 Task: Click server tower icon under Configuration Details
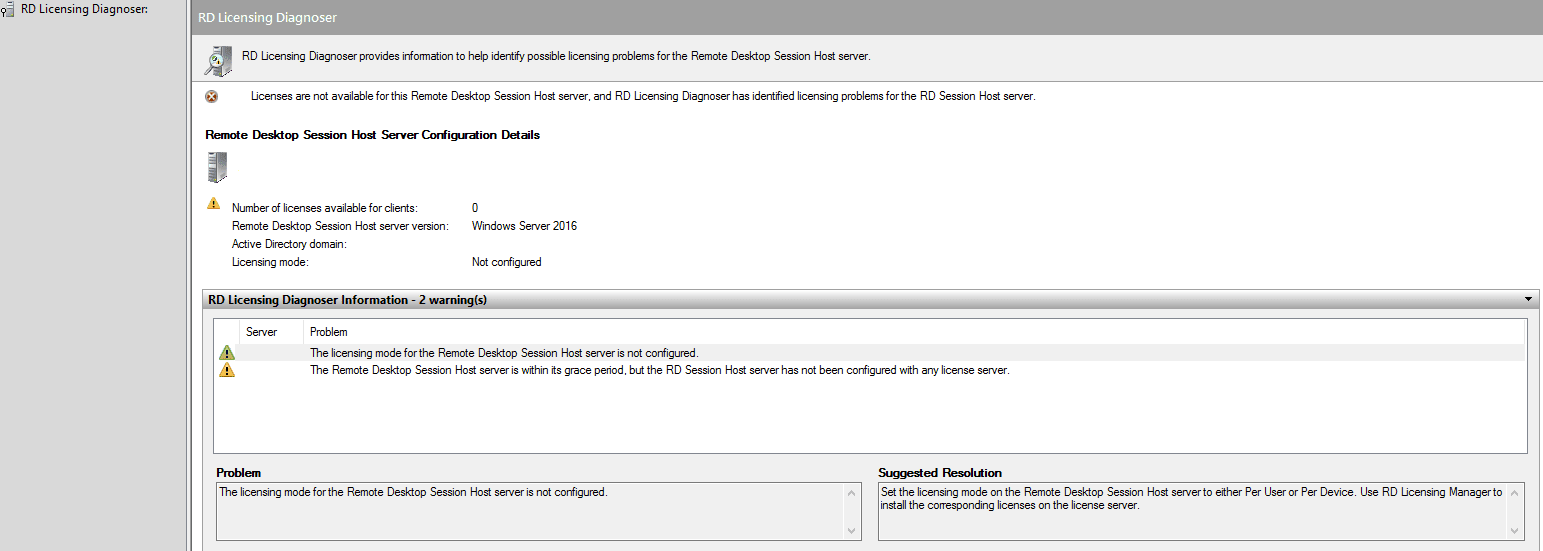point(217,167)
